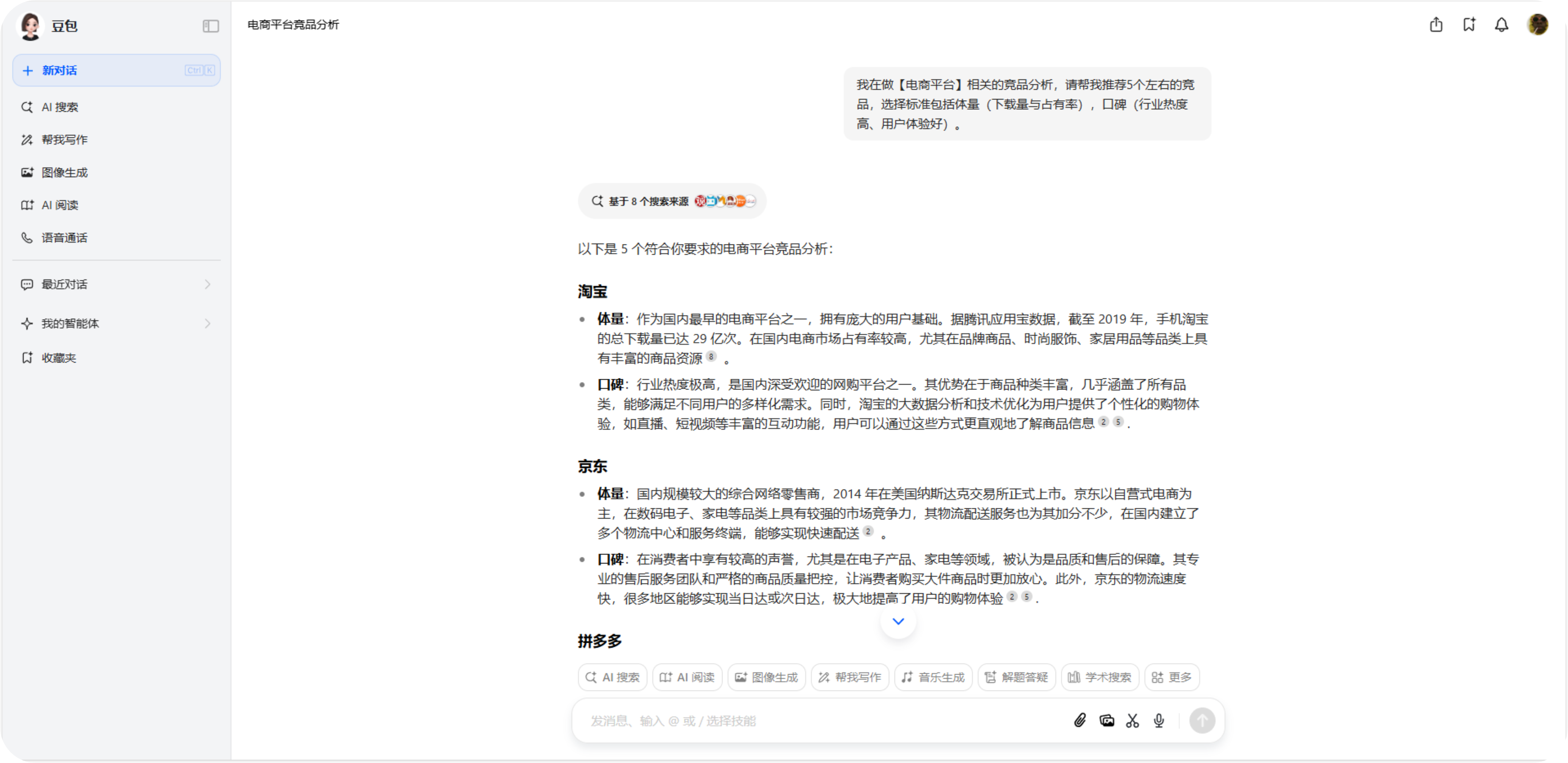The width and height of the screenshot is (1568, 763).
Task: Attach a file using the paperclip icon
Action: click(1080, 720)
